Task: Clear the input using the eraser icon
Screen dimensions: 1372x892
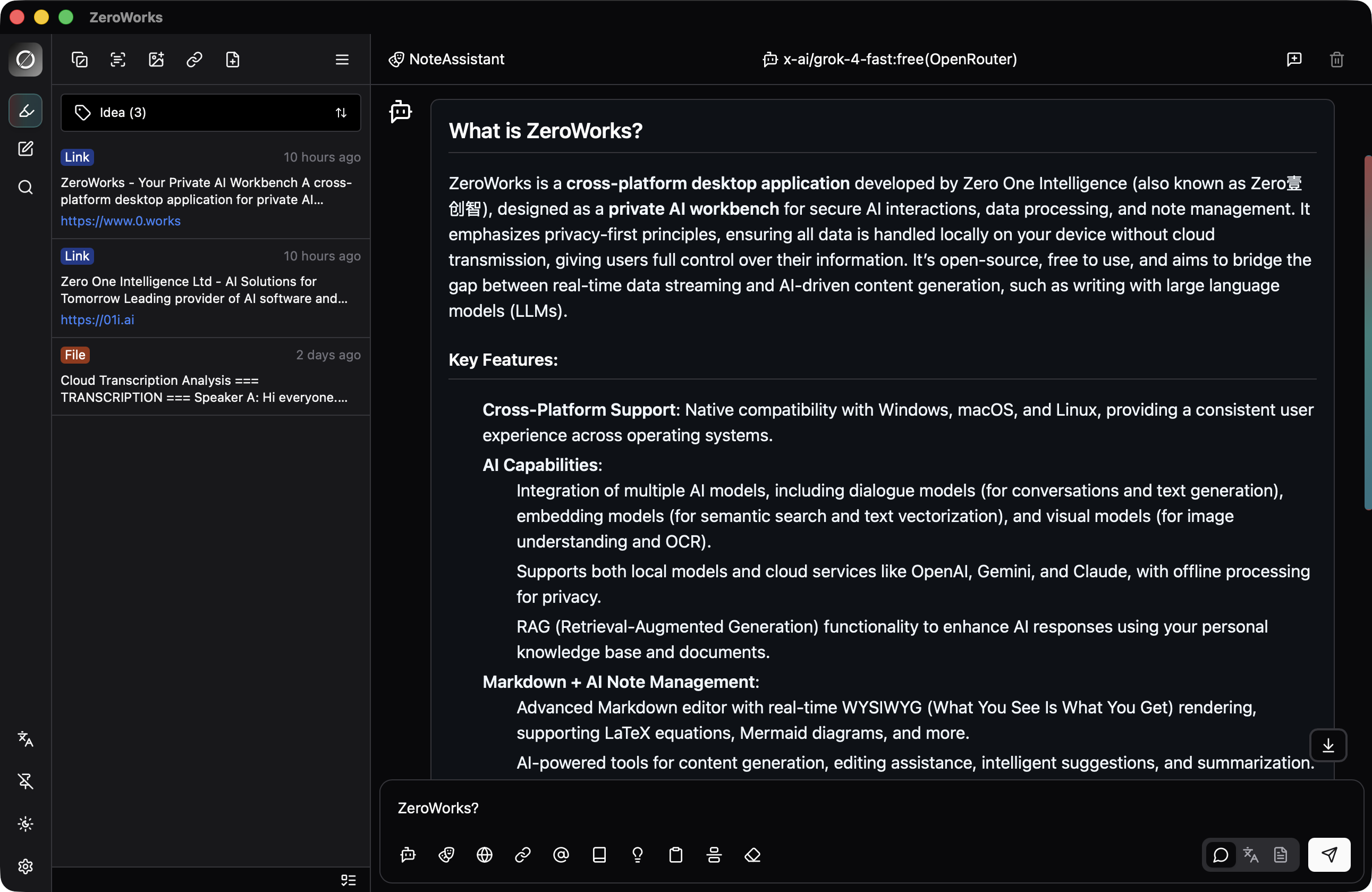Action: pos(752,856)
